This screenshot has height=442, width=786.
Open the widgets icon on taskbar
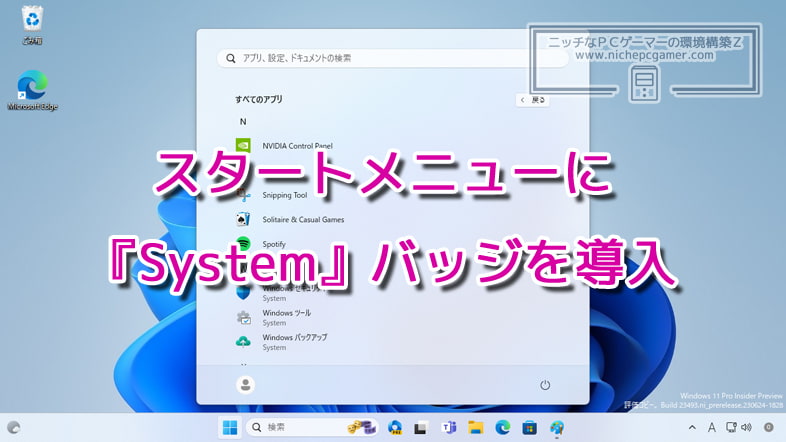point(14,427)
